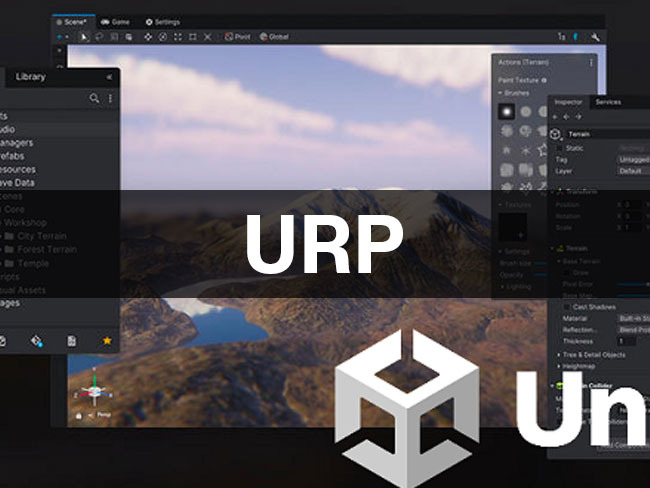Click the Terrain object icon in Inspector

pos(555,134)
